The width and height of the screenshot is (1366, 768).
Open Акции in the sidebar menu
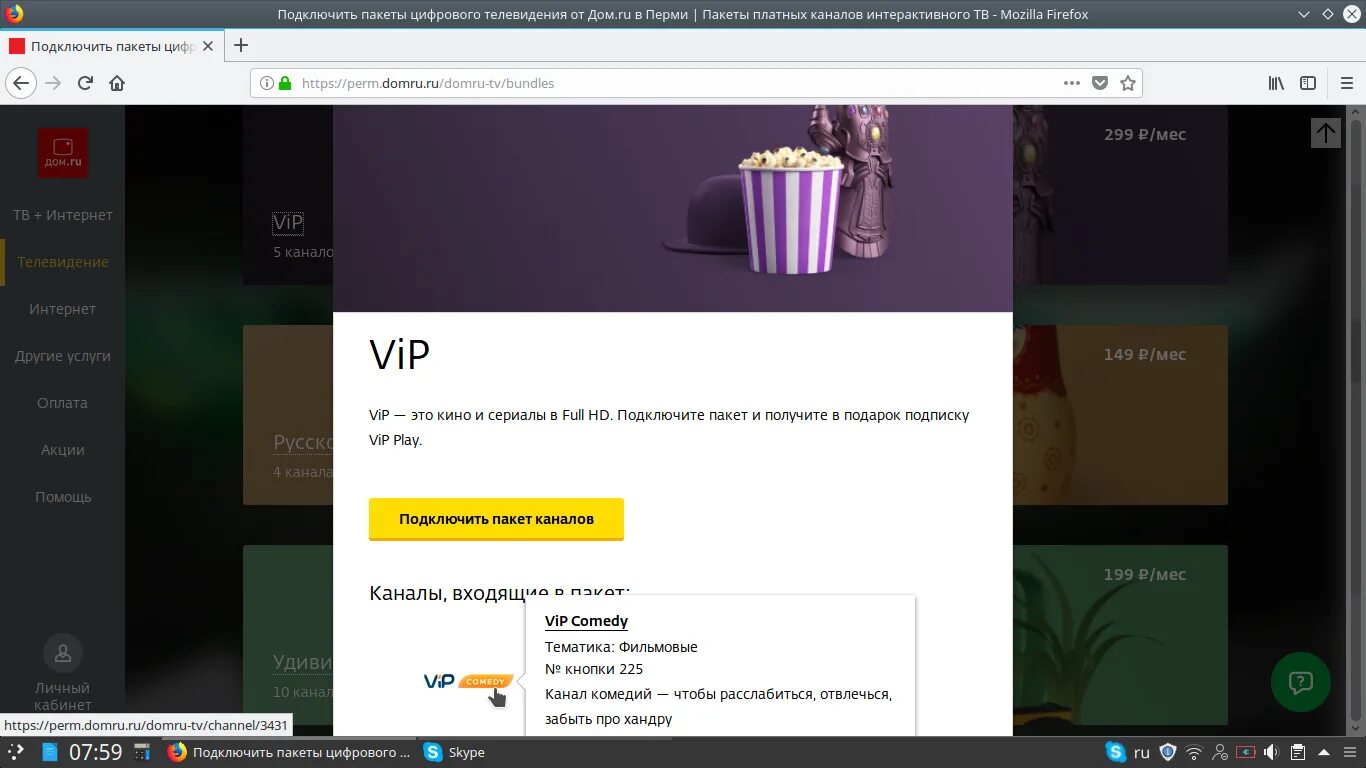click(63, 450)
